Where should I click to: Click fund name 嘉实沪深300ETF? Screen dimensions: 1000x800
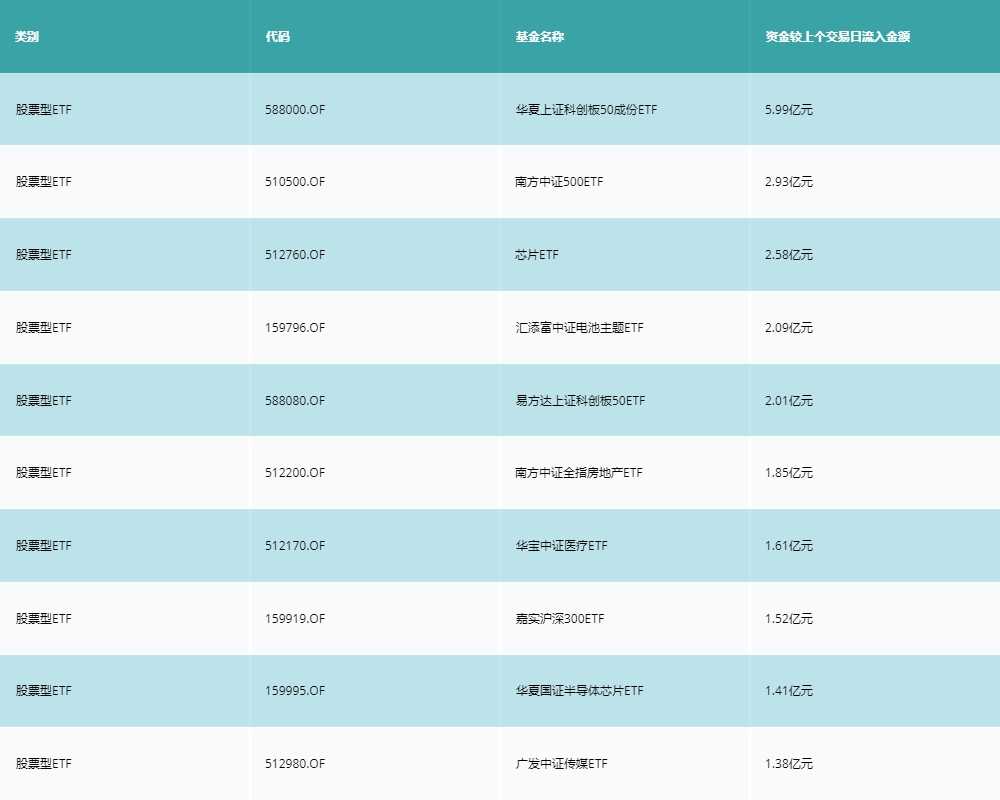[560, 618]
